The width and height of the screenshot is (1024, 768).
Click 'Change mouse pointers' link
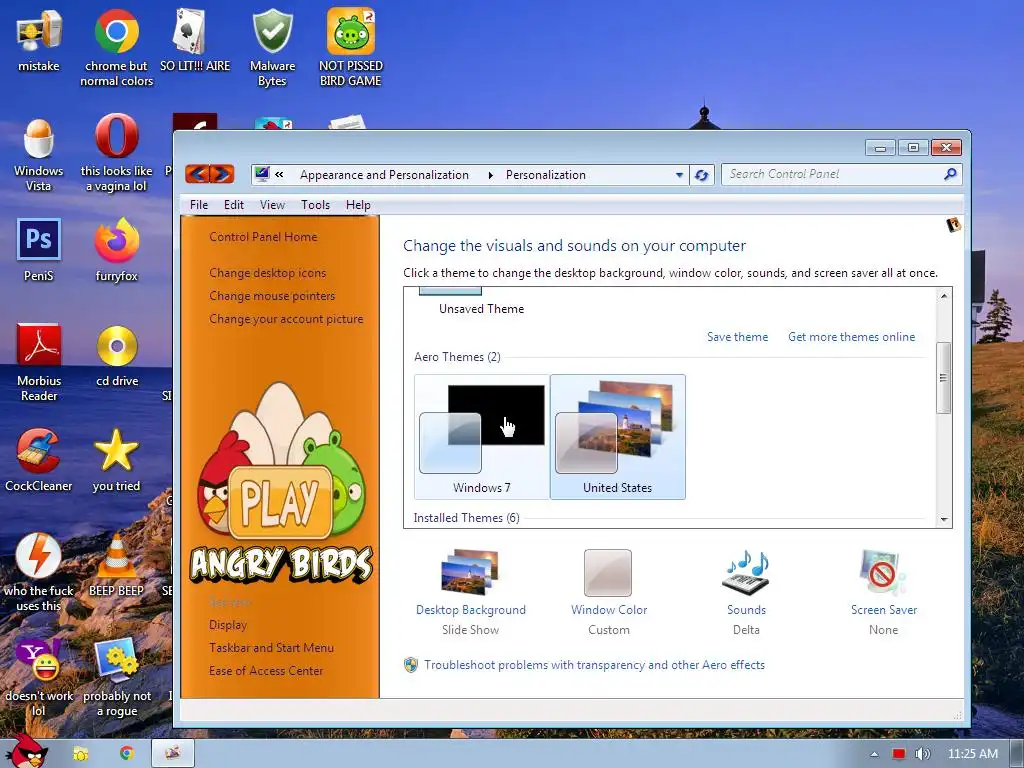pyautogui.click(x=272, y=296)
